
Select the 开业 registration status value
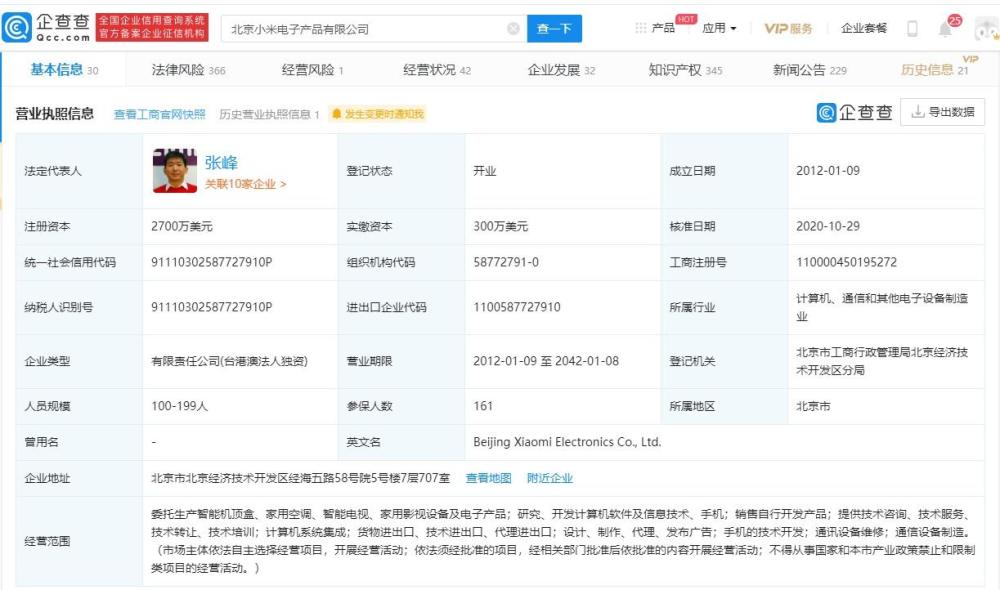click(x=485, y=170)
